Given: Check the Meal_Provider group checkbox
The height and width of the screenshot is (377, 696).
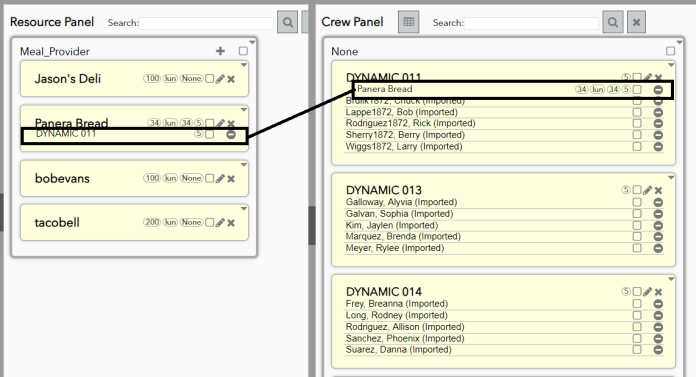Looking at the screenshot, I should point(243,51).
